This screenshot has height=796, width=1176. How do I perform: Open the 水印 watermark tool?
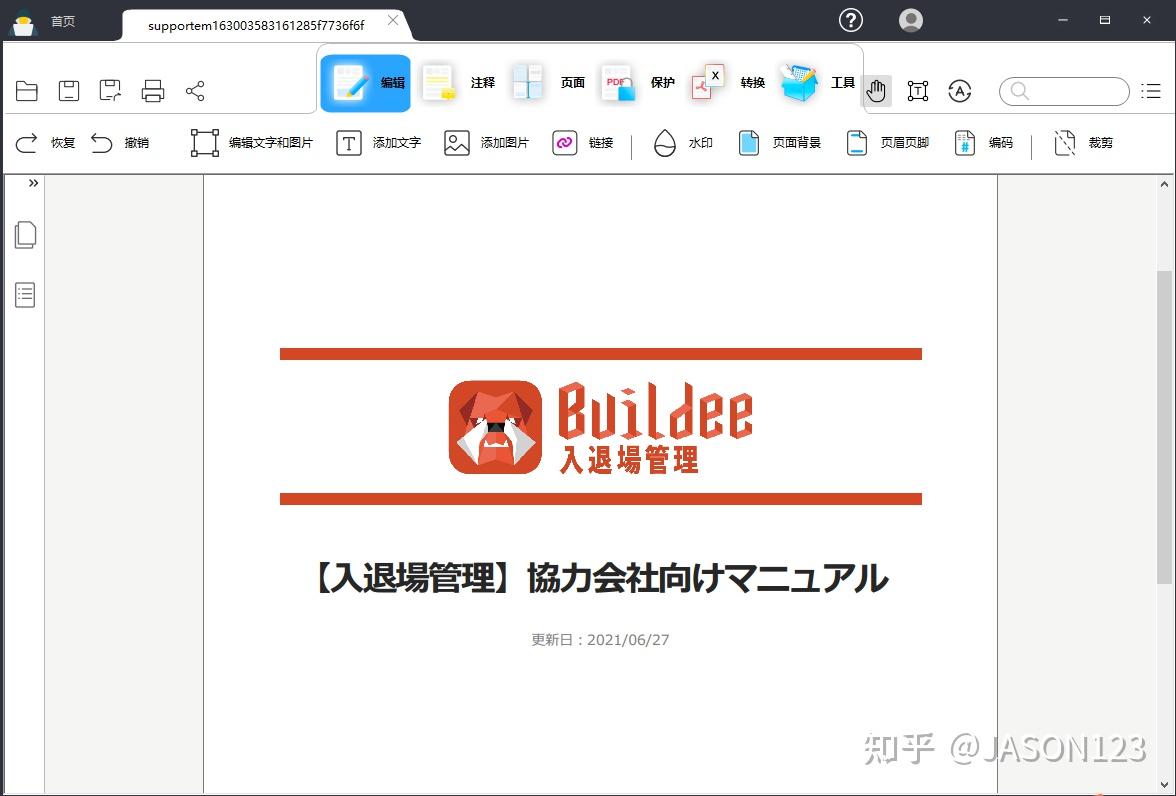(682, 143)
